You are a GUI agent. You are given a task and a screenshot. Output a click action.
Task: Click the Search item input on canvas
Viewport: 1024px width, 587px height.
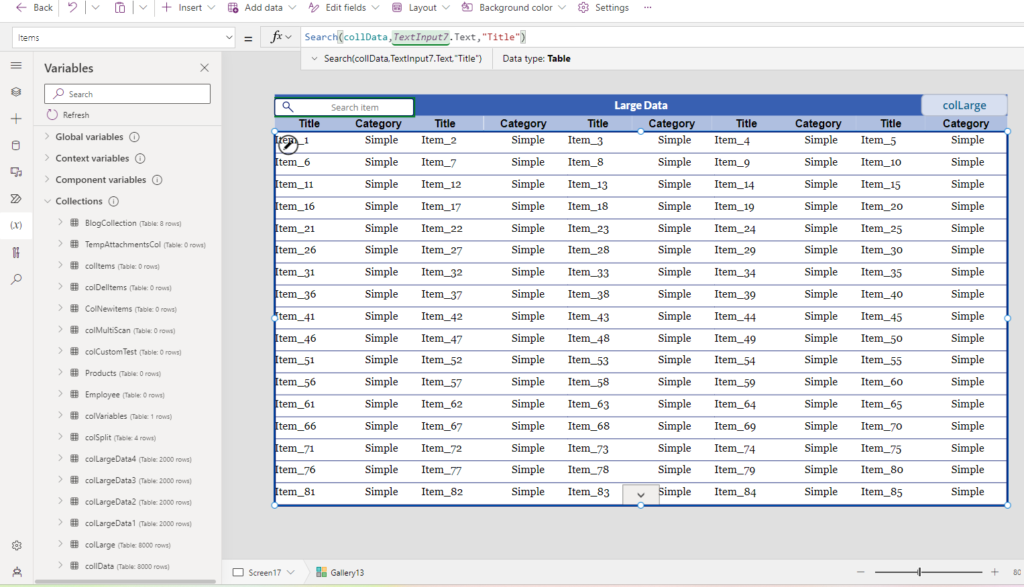(345, 107)
